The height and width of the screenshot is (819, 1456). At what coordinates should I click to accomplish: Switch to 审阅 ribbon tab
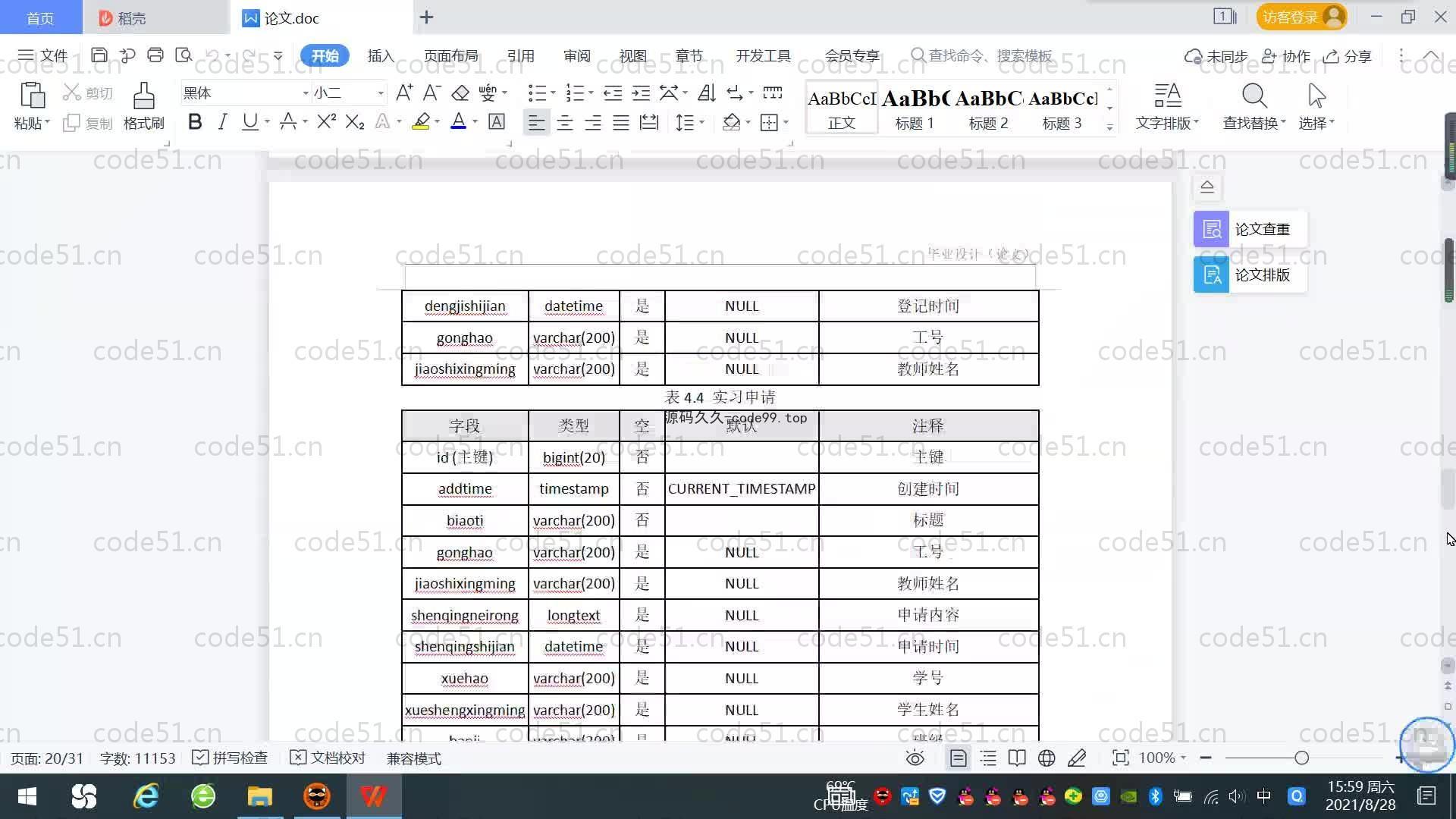(x=577, y=55)
